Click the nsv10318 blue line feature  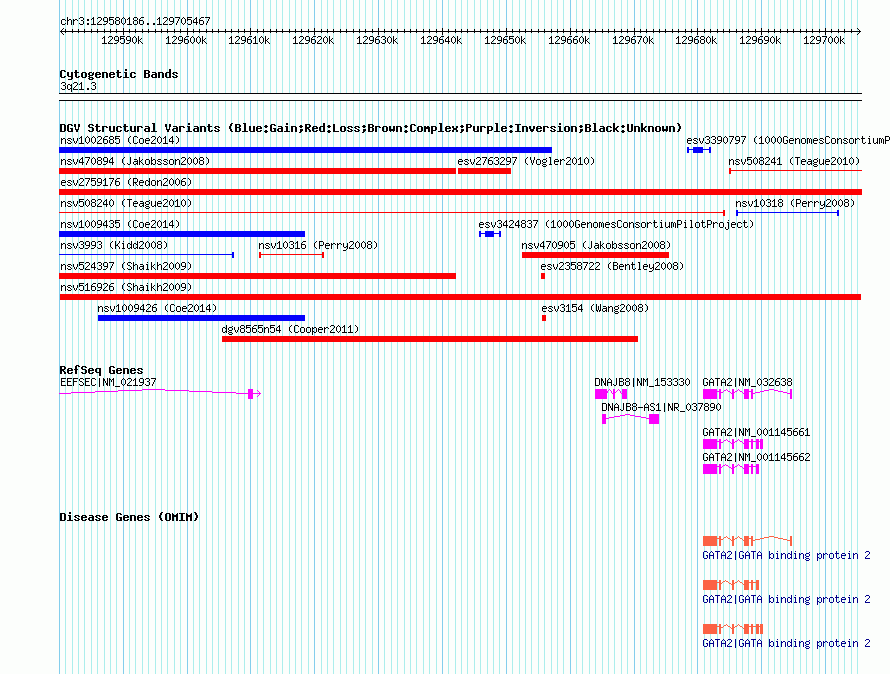[787, 213]
